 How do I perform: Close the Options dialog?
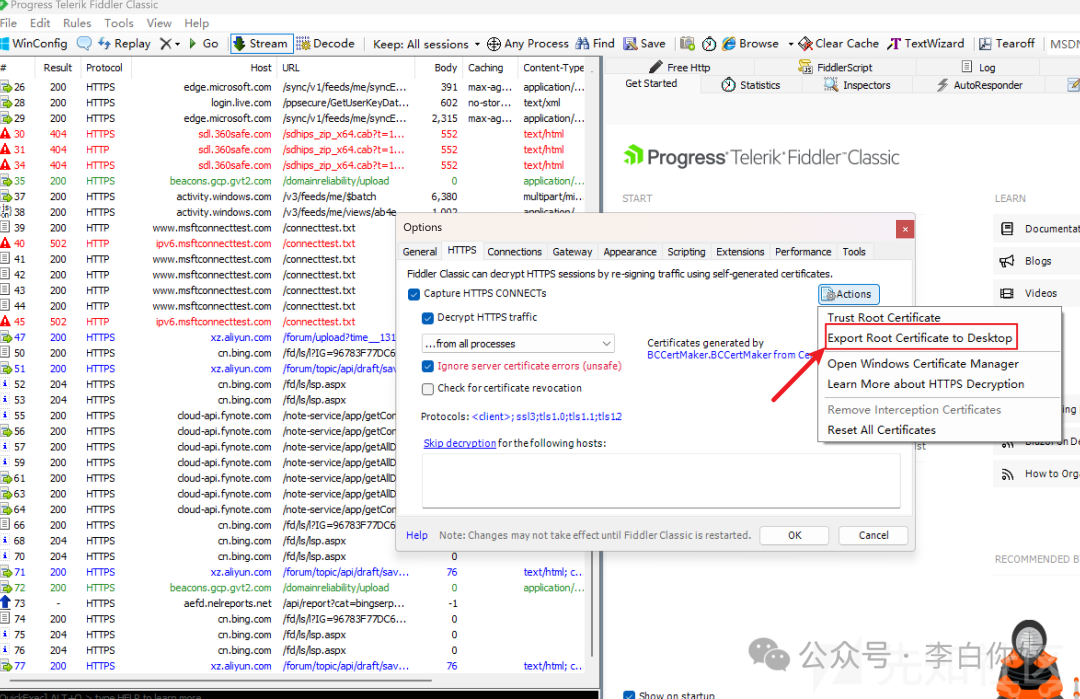pyautogui.click(x=905, y=229)
